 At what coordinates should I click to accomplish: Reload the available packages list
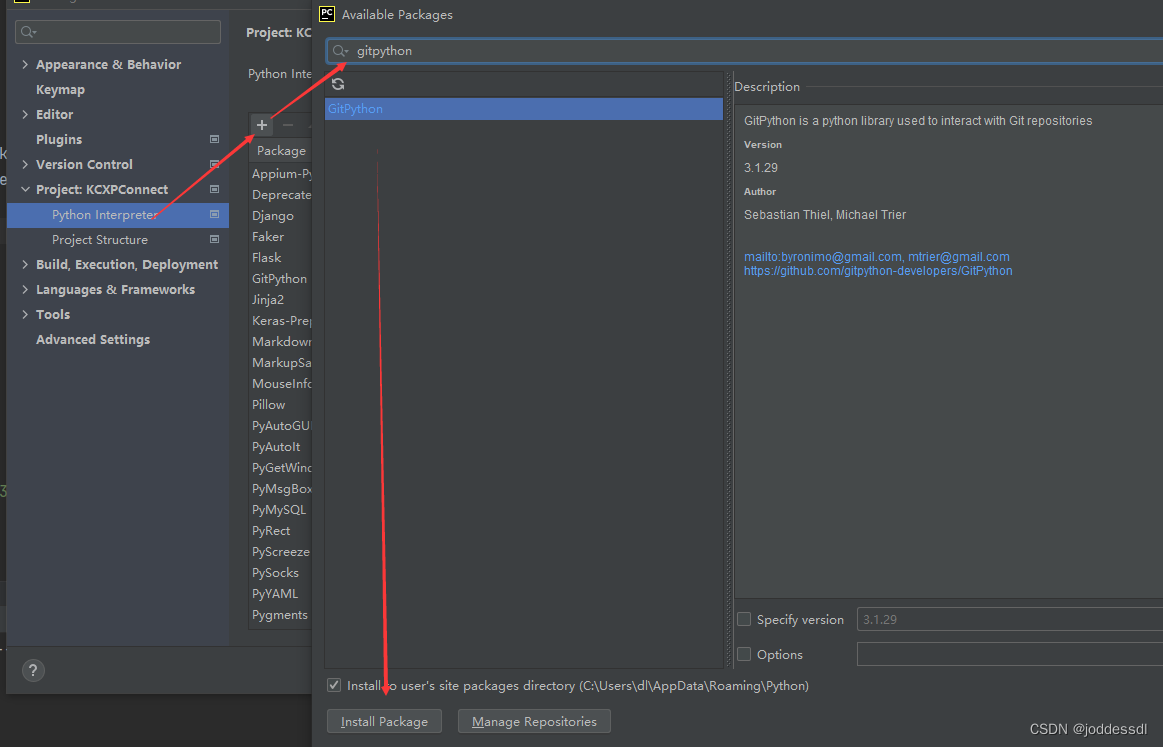pos(338,84)
